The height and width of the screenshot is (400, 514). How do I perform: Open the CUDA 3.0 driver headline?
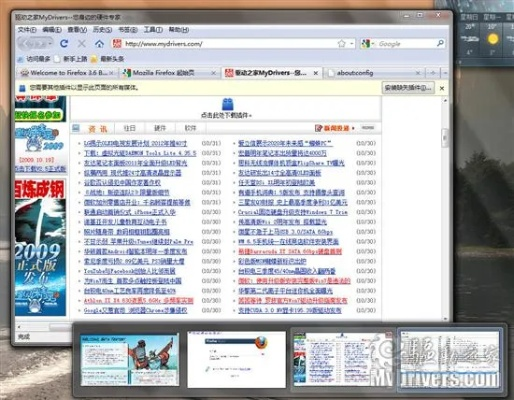[x=290, y=310]
